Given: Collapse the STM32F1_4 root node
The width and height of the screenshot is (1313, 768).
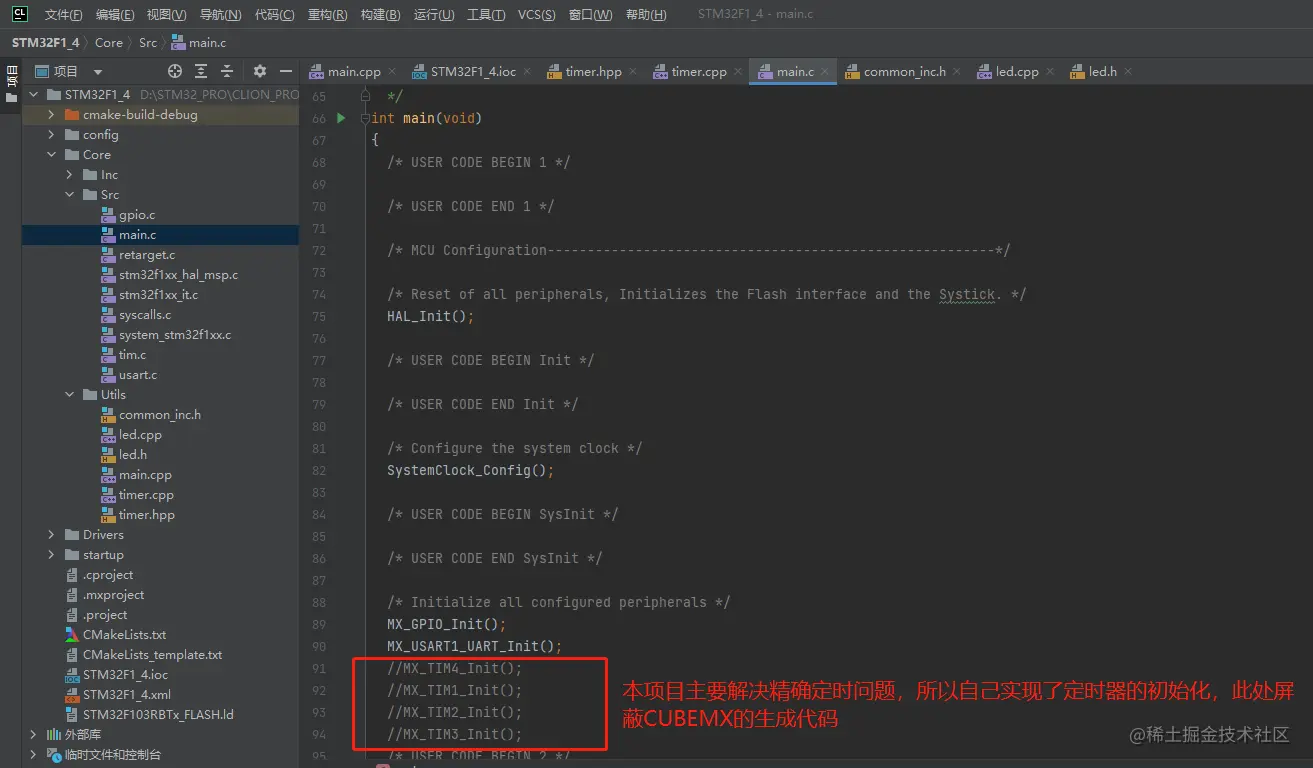Looking at the screenshot, I should (x=33, y=95).
